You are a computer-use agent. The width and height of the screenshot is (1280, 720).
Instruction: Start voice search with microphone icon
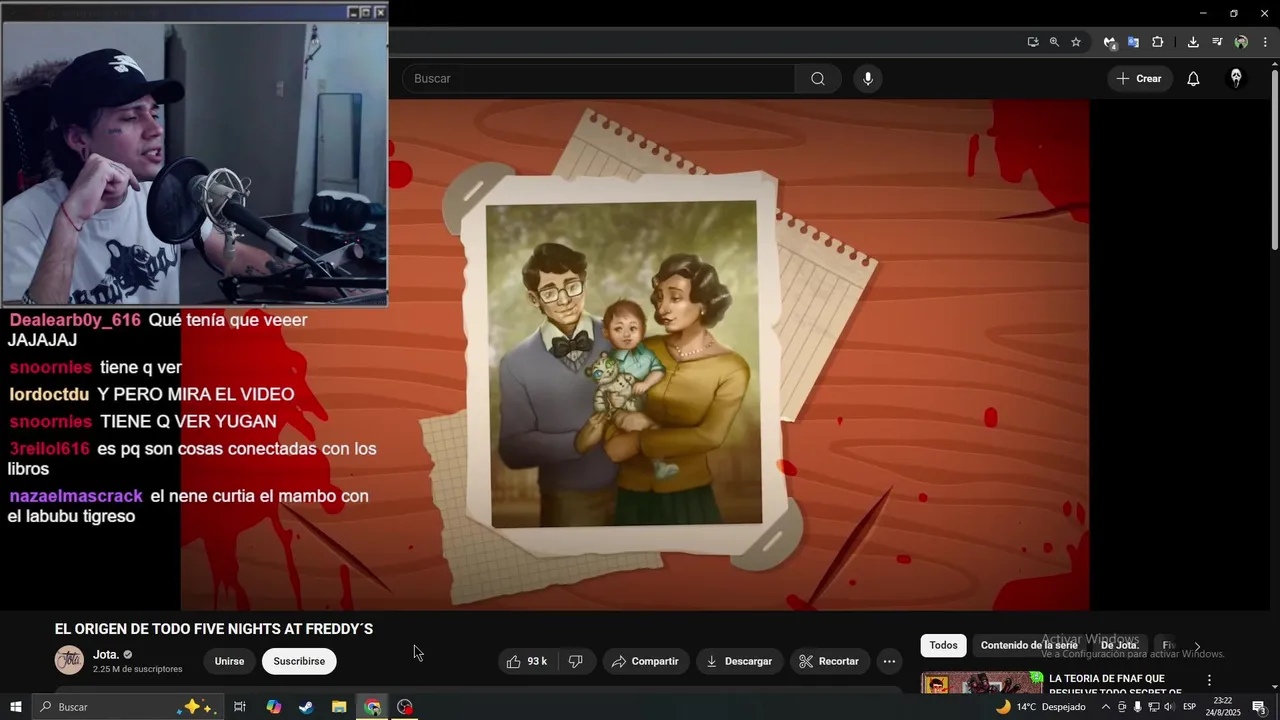[x=868, y=79]
